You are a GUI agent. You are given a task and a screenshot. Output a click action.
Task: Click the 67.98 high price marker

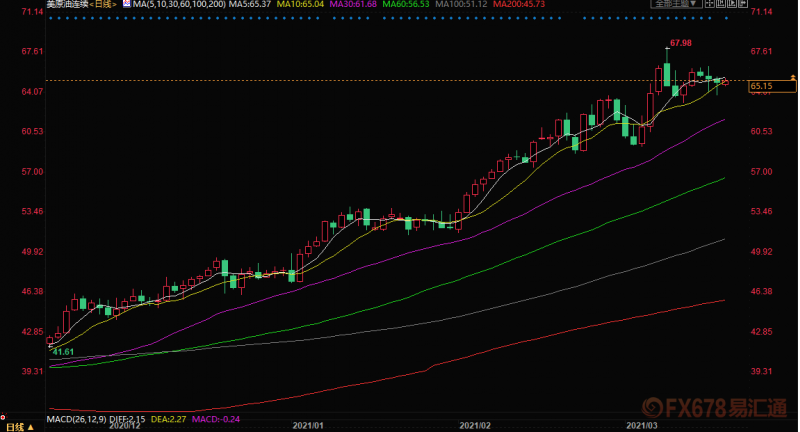point(682,43)
